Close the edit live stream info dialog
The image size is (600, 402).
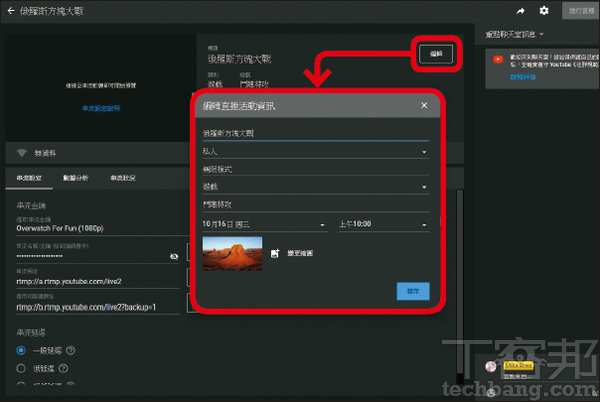tap(424, 106)
